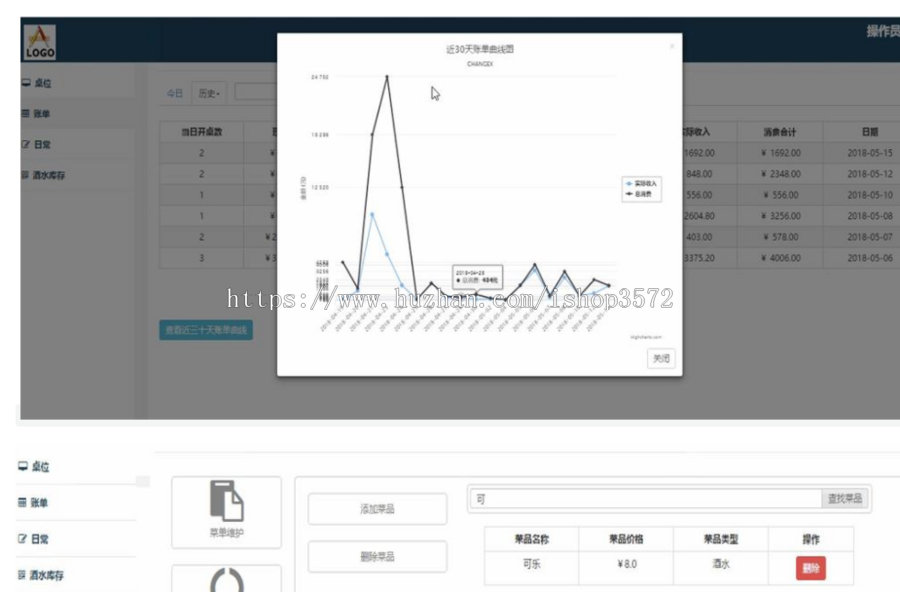Open the highcharts.com credit link
The height and width of the screenshot is (592, 900).
point(646,337)
